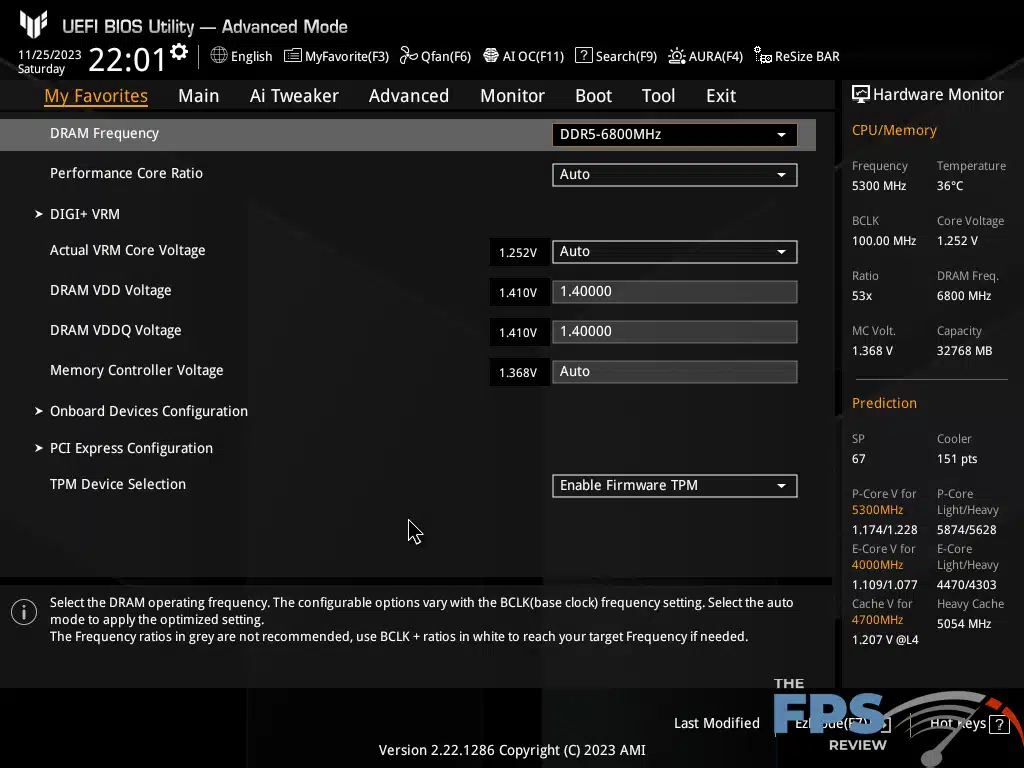Click the Last Modified button

tap(716, 723)
